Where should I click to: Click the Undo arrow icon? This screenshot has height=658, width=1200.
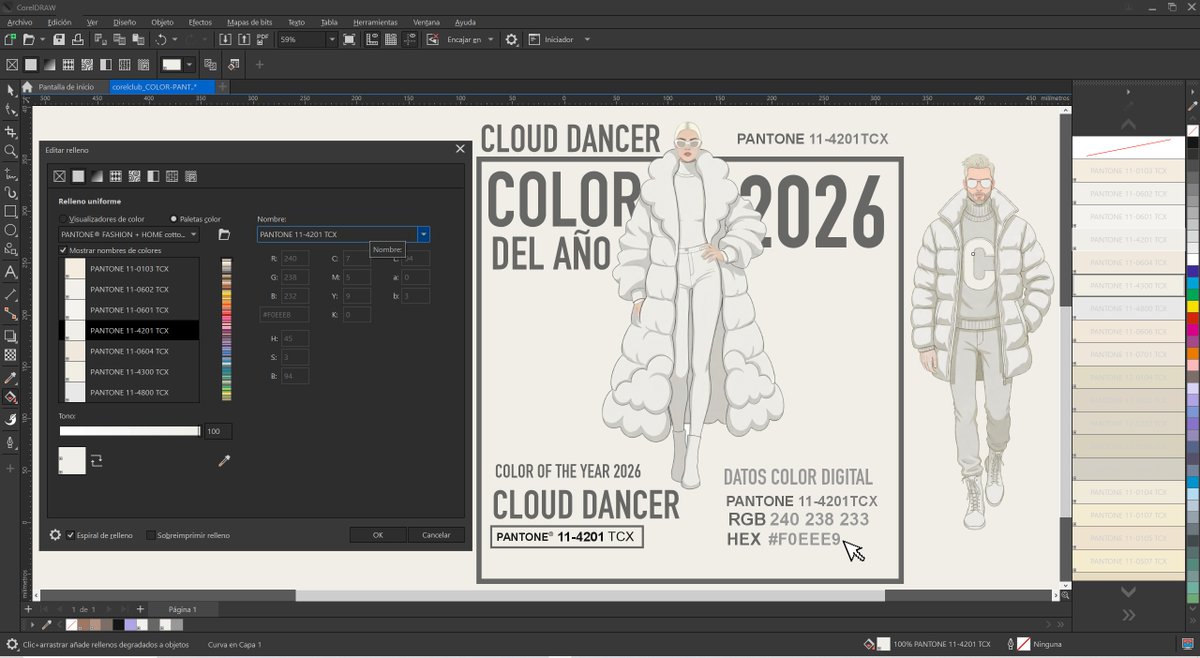[x=160, y=39]
